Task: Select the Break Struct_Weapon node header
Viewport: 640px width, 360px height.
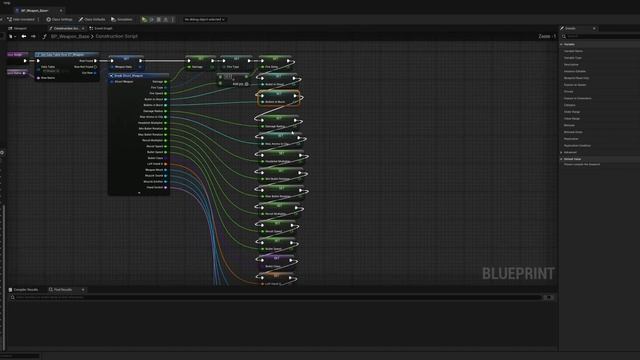Action: [x=139, y=76]
